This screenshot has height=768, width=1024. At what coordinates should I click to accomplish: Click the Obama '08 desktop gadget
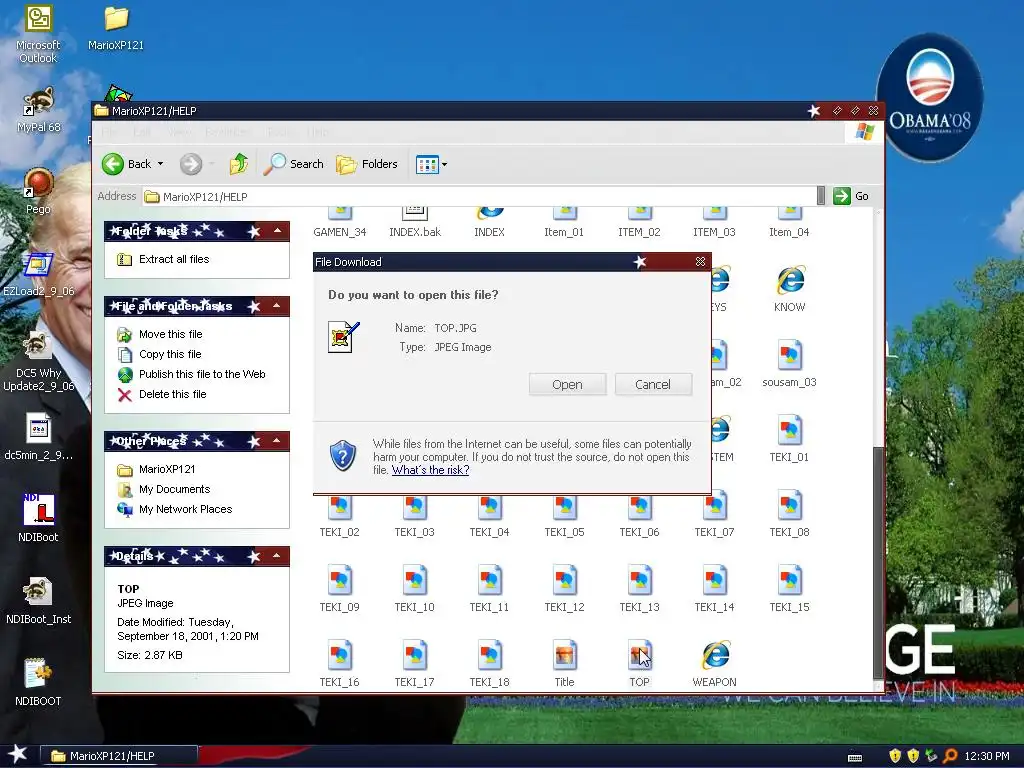click(929, 97)
